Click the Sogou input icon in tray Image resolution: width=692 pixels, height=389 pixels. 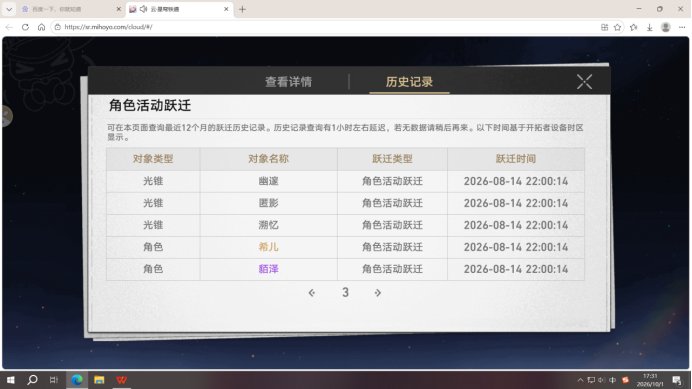[625, 380]
